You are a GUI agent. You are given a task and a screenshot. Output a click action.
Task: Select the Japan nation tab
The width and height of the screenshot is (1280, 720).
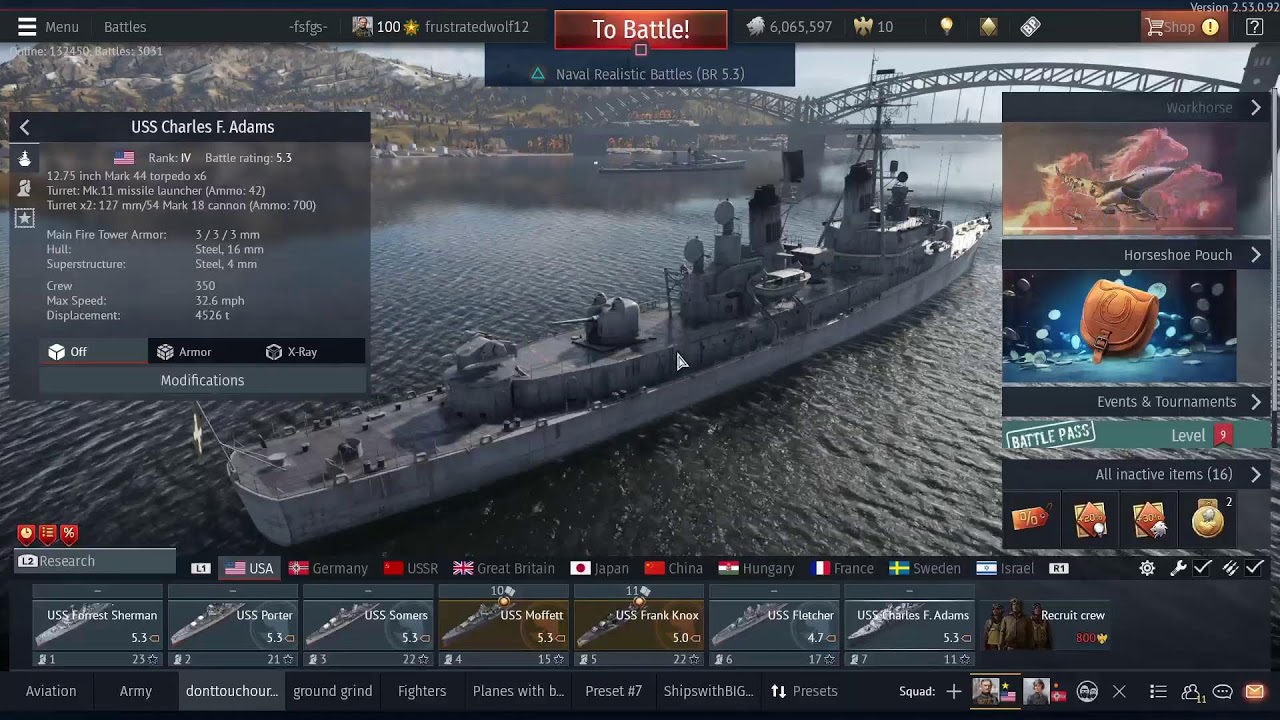pyautogui.click(x=600, y=568)
